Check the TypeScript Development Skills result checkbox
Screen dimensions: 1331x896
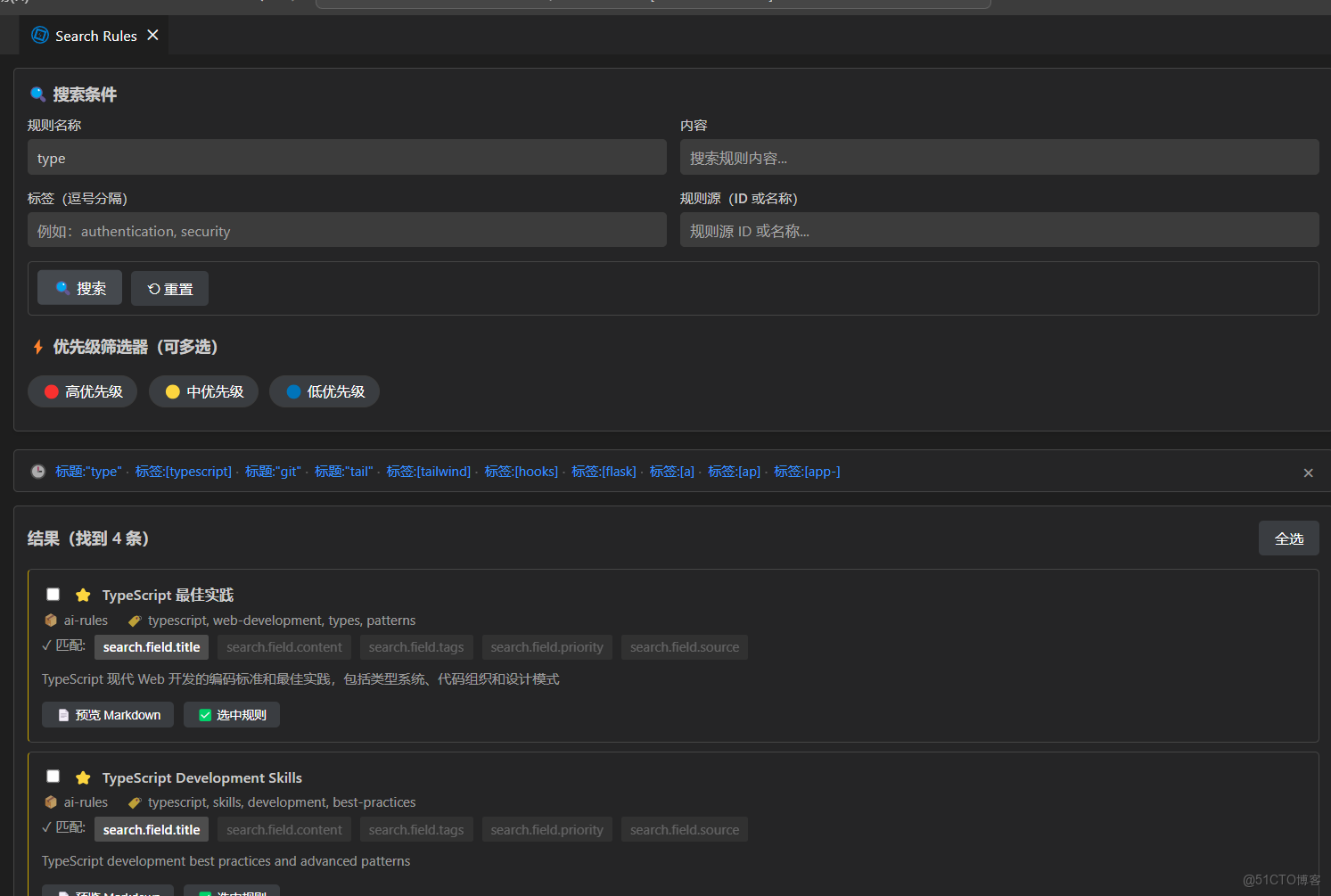[x=53, y=776]
